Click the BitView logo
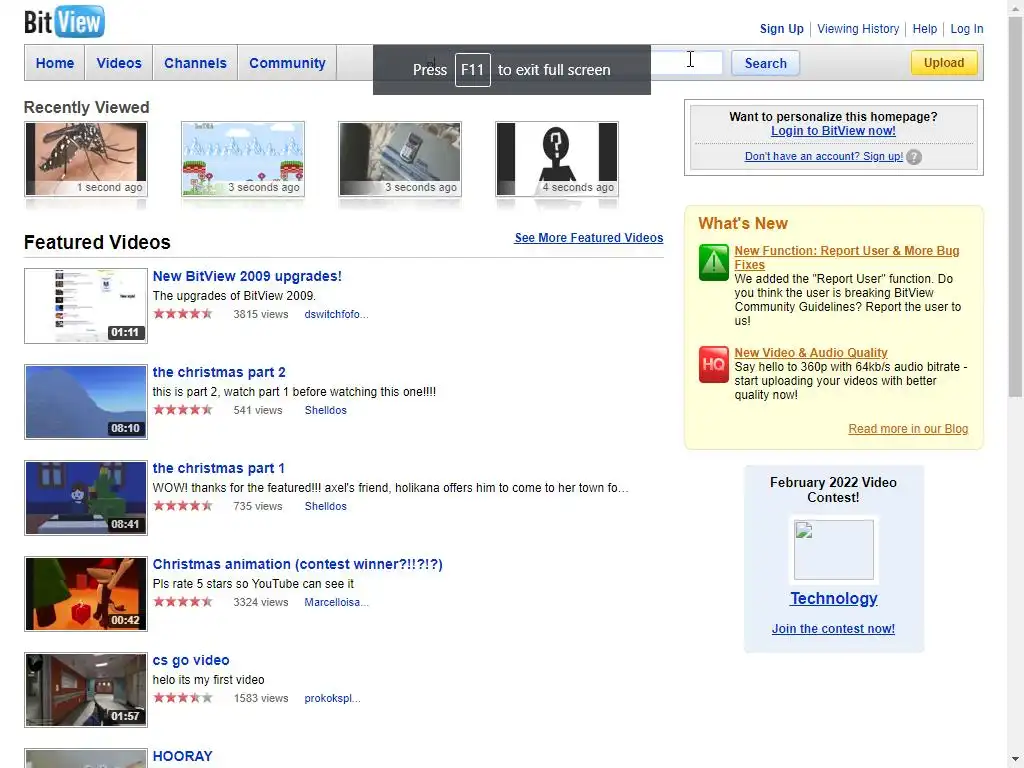This screenshot has width=1024, height=768. pos(64,22)
